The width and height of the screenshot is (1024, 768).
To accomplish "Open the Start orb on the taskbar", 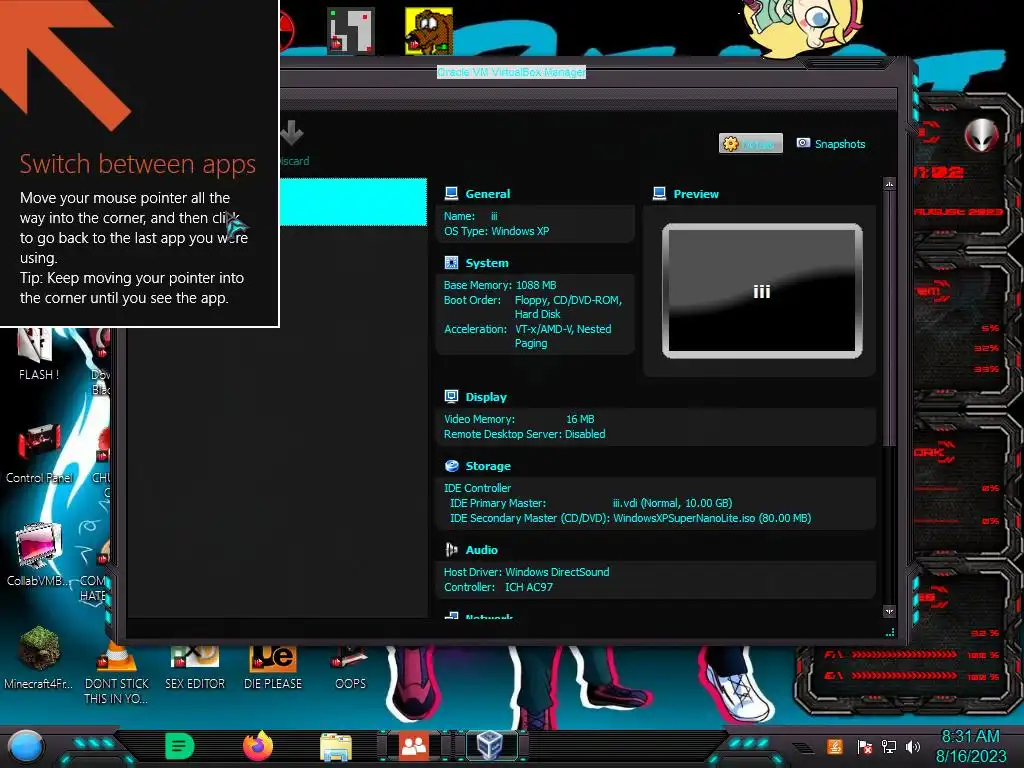I will click(x=25, y=746).
